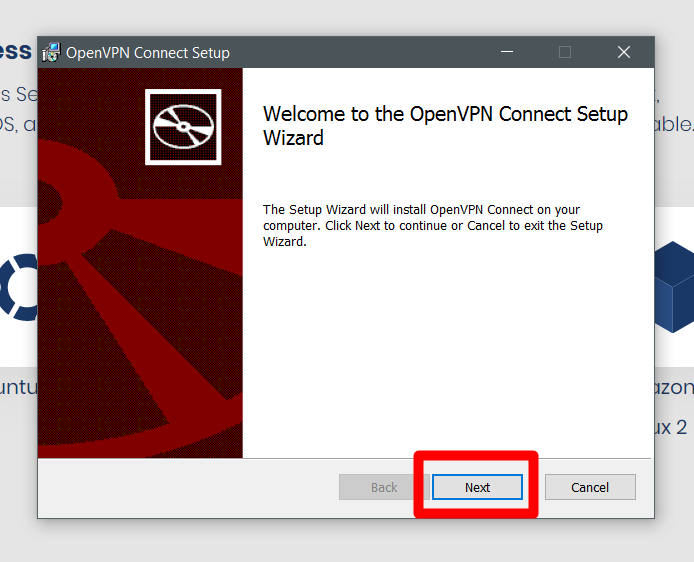The width and height of the screenshot is (694, 562).
Task: Select the partially hidden Amazon label
Action: pos(674,387)
